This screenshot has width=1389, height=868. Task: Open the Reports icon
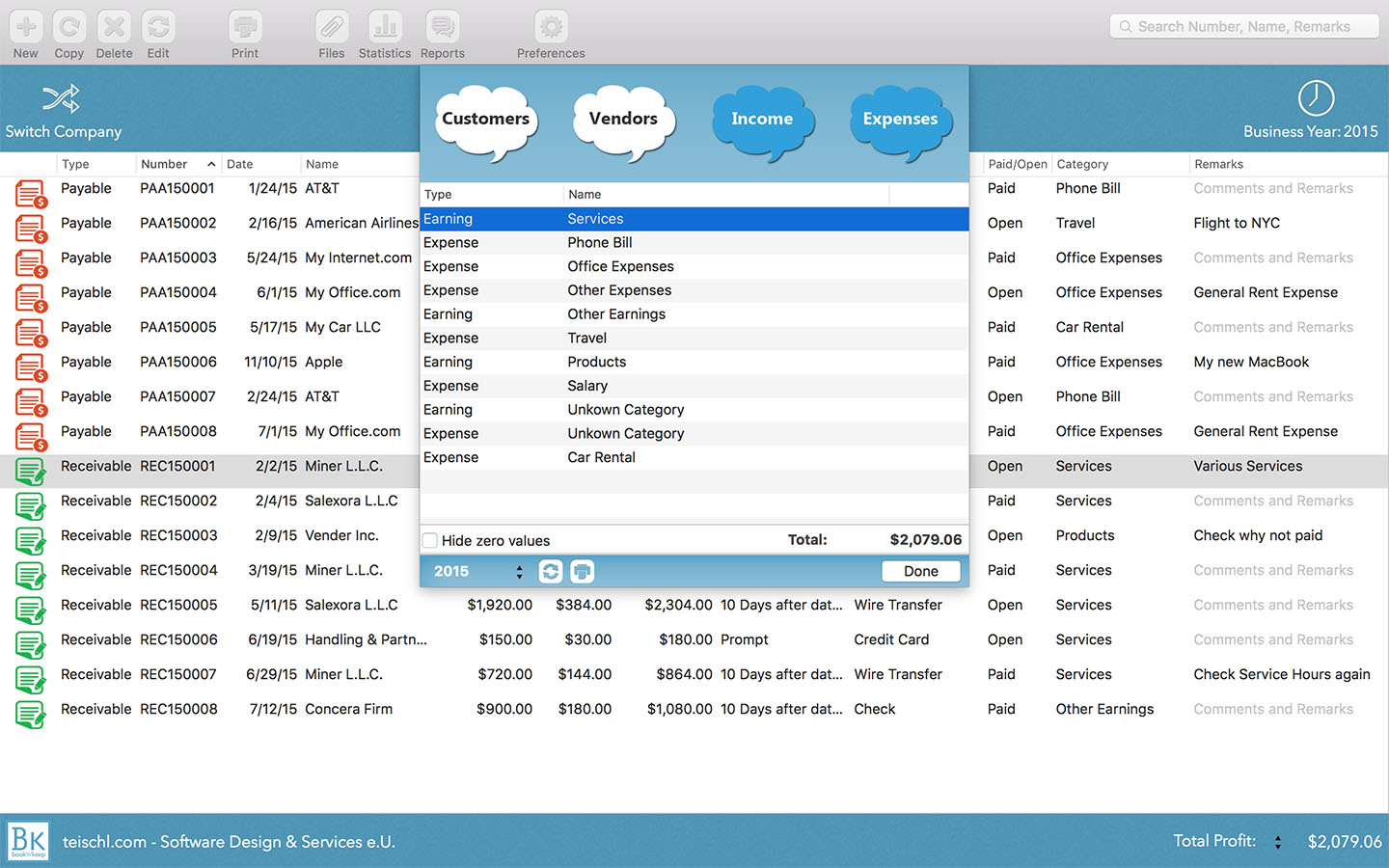click(x=443, y=27)
